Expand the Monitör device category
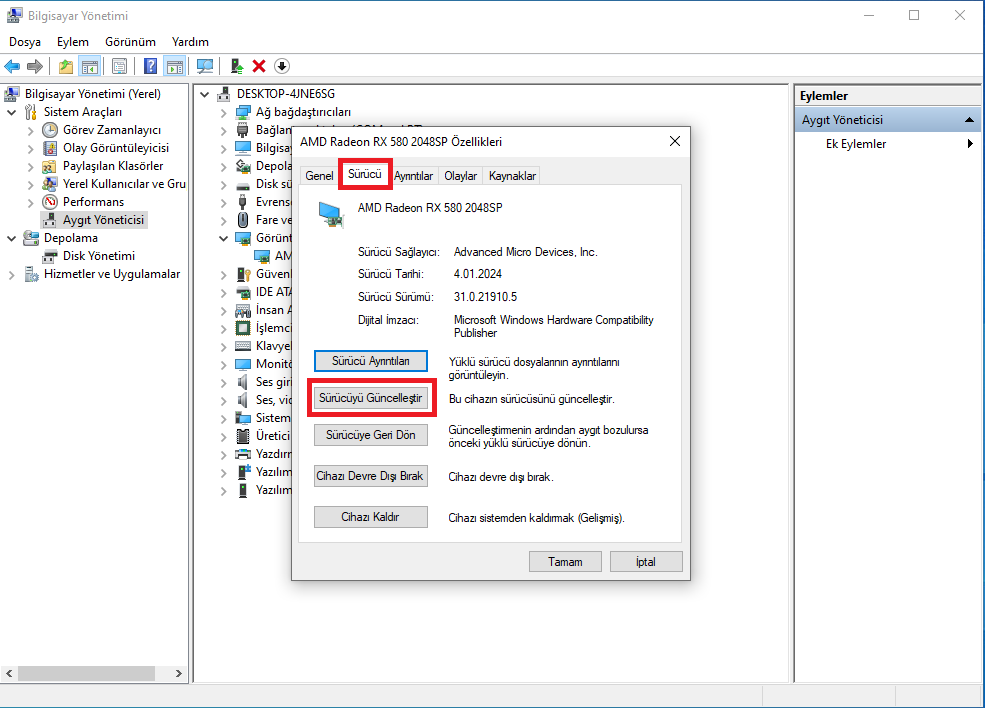The height and width of the screenshot is (708, 985). (224, 365)
